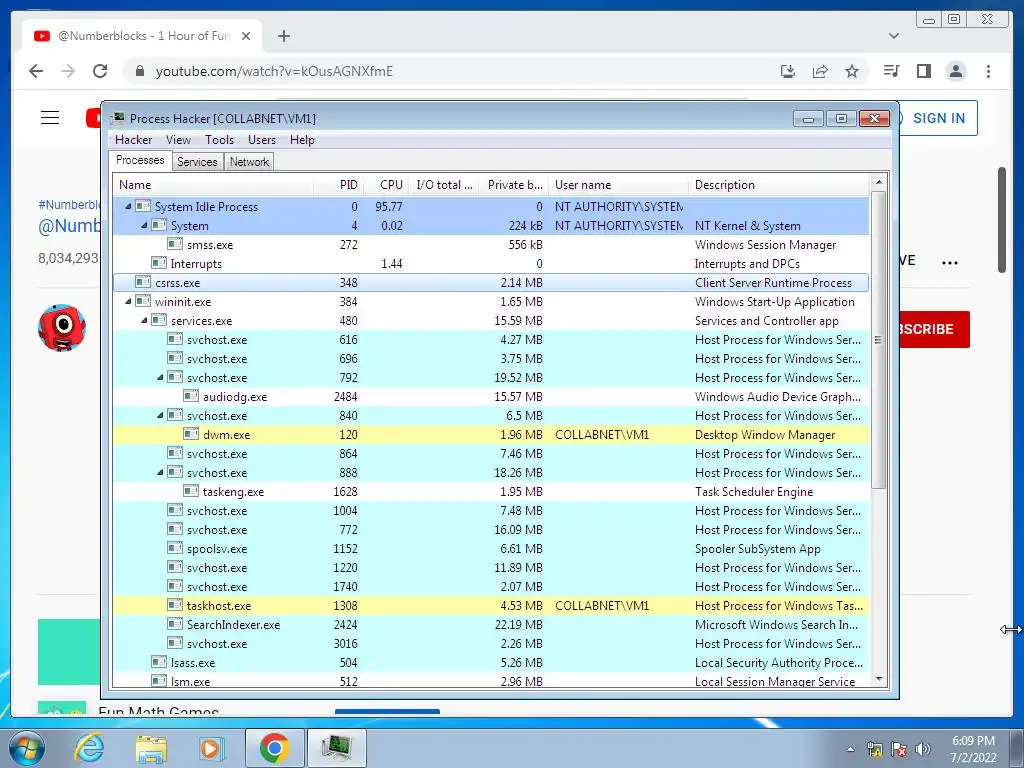
Task: Sort by the Private bytes column header
Action: click(x=513, y=185)
